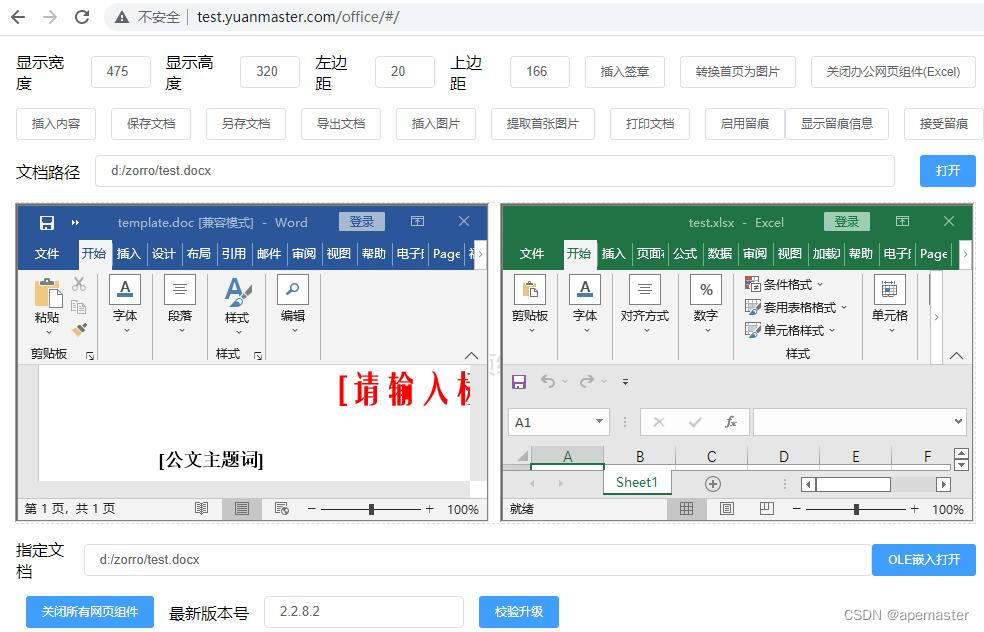Click the 显示宽度 input showing 475

tap(120, 72)
